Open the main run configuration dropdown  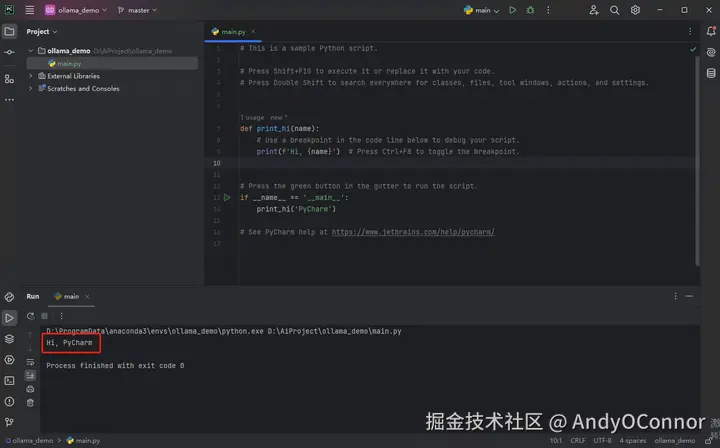[x=481, y=10]
